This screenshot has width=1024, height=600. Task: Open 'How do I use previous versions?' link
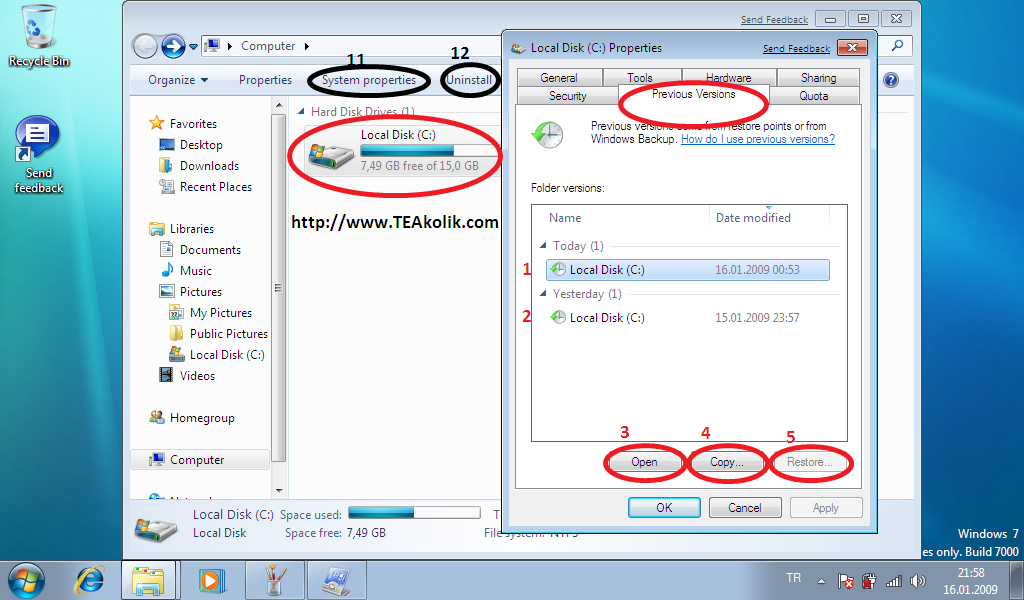click(x=758, y=139)
